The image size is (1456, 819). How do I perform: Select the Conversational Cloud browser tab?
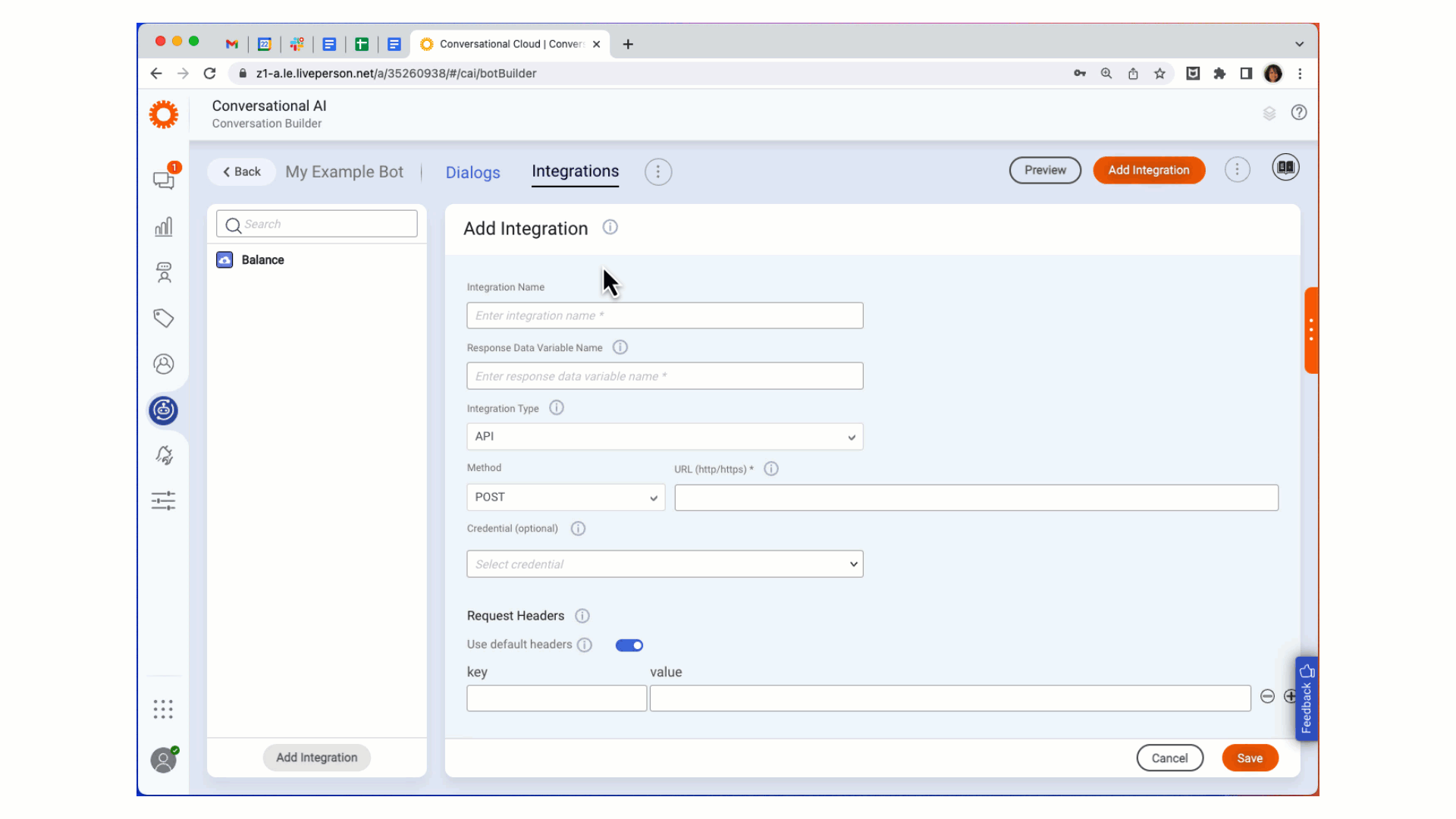510,44
